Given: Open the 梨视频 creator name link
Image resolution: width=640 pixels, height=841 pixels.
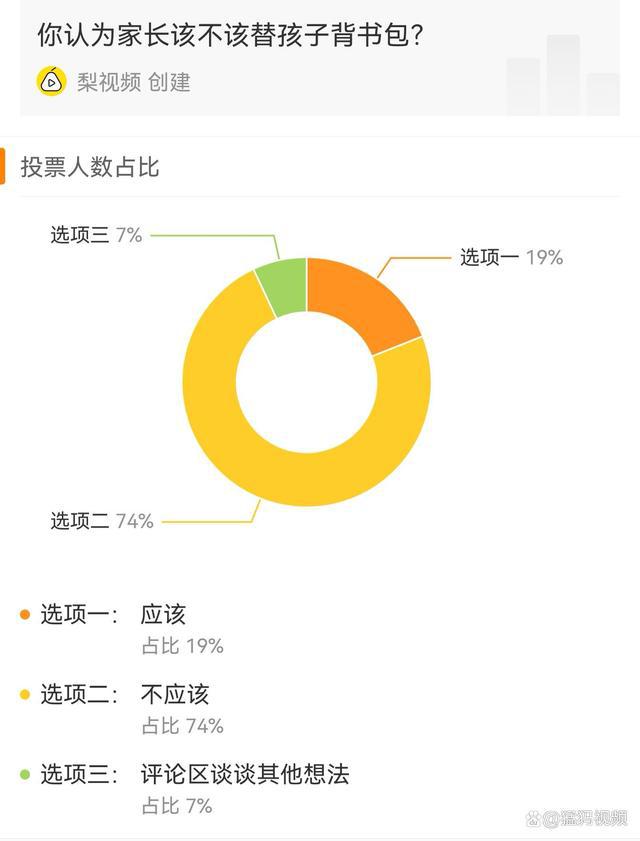Looking at the screenshot, I should pyautogui.click(x=109, y=82).
